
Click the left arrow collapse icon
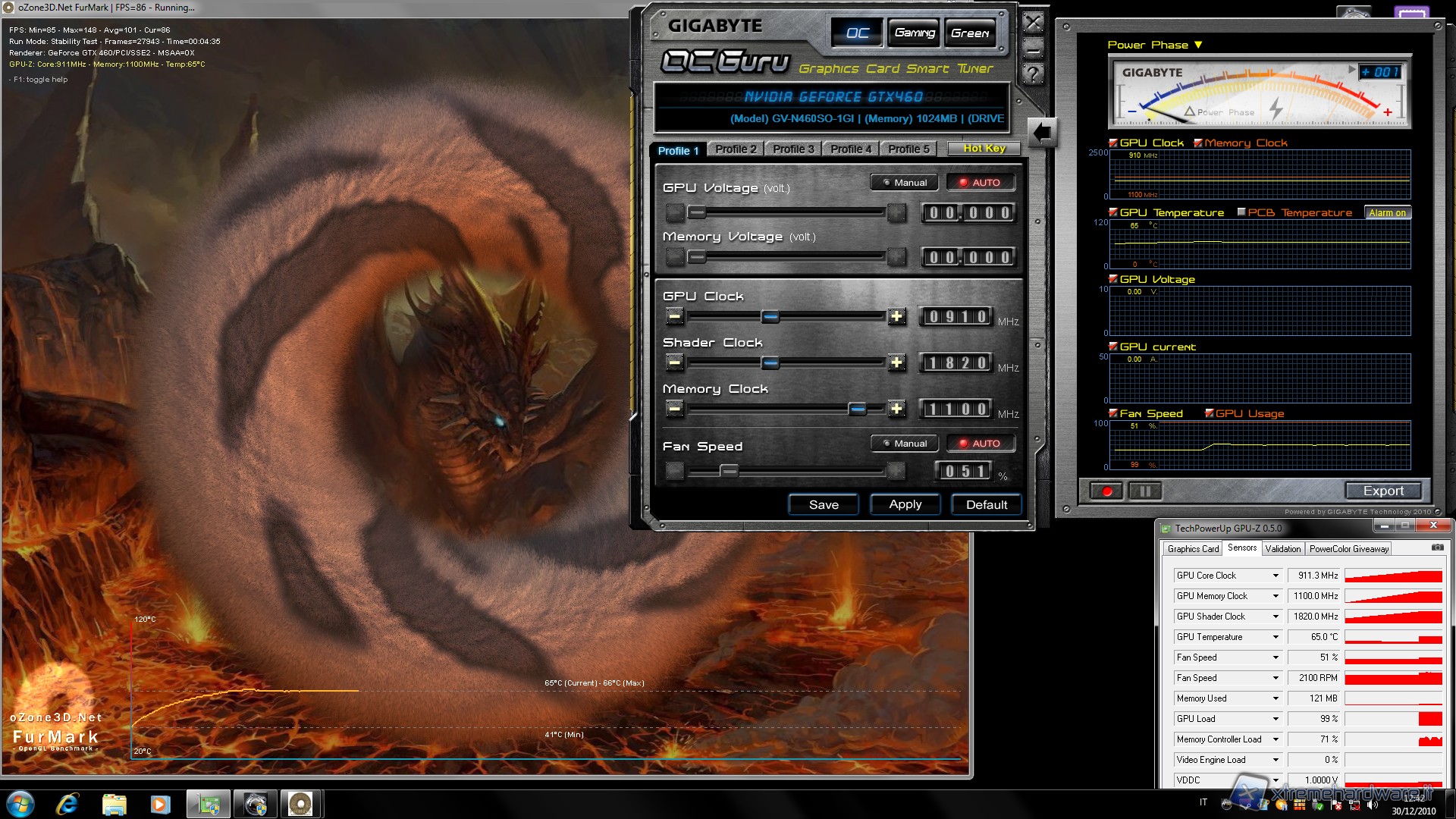(x=1043, y=133)
